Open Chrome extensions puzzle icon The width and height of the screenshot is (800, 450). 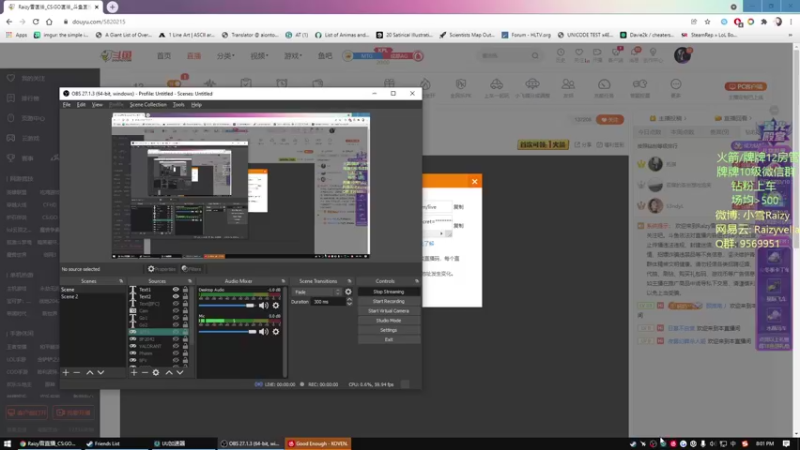(x=764, y=21)
